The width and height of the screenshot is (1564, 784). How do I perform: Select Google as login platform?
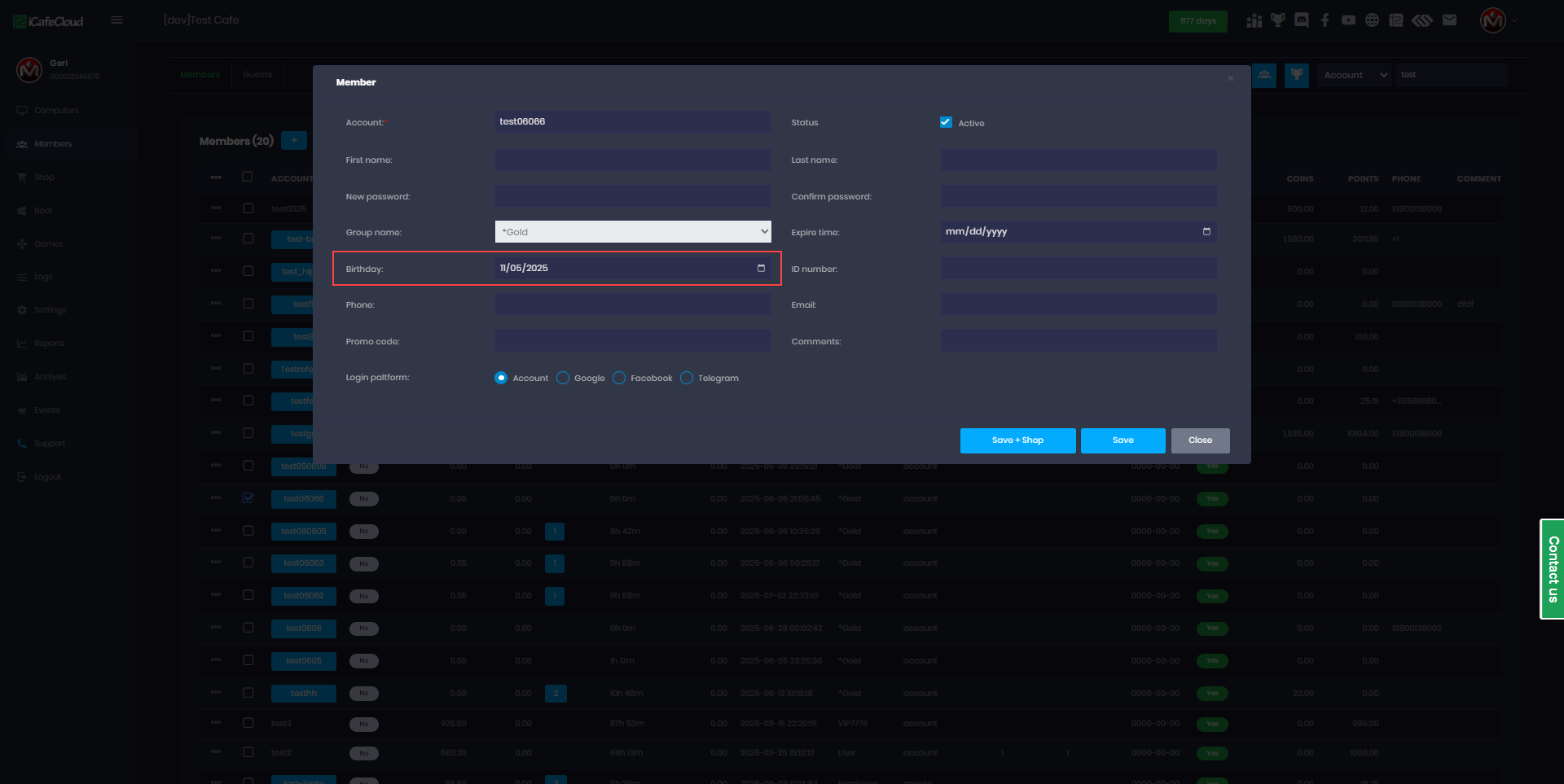(563, 378)
